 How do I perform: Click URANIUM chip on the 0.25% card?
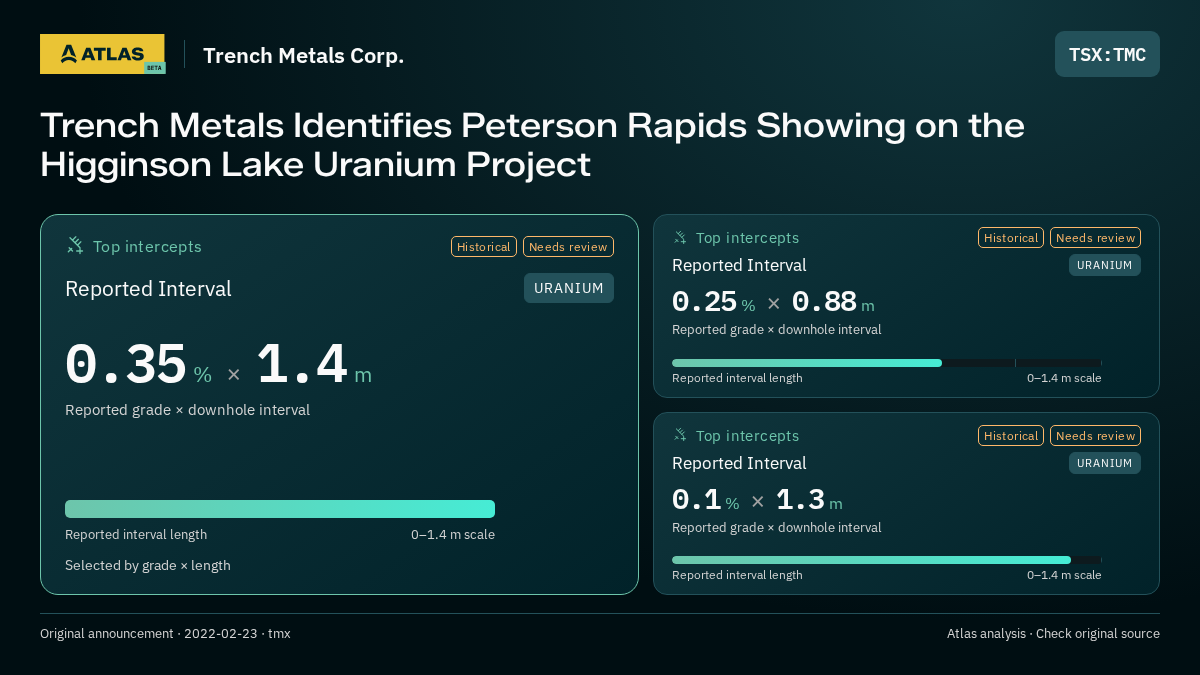pos(1105,265)
